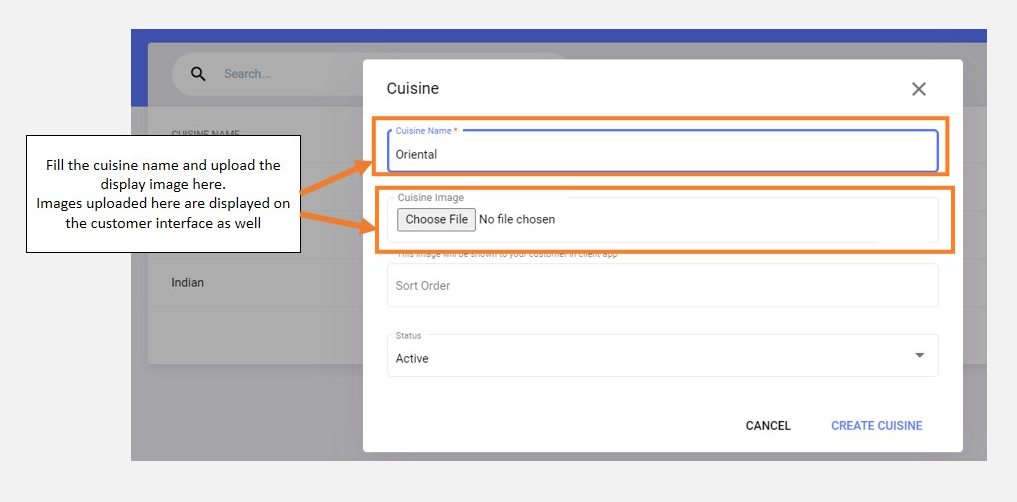Click the Choose File button

coord(436,219)
